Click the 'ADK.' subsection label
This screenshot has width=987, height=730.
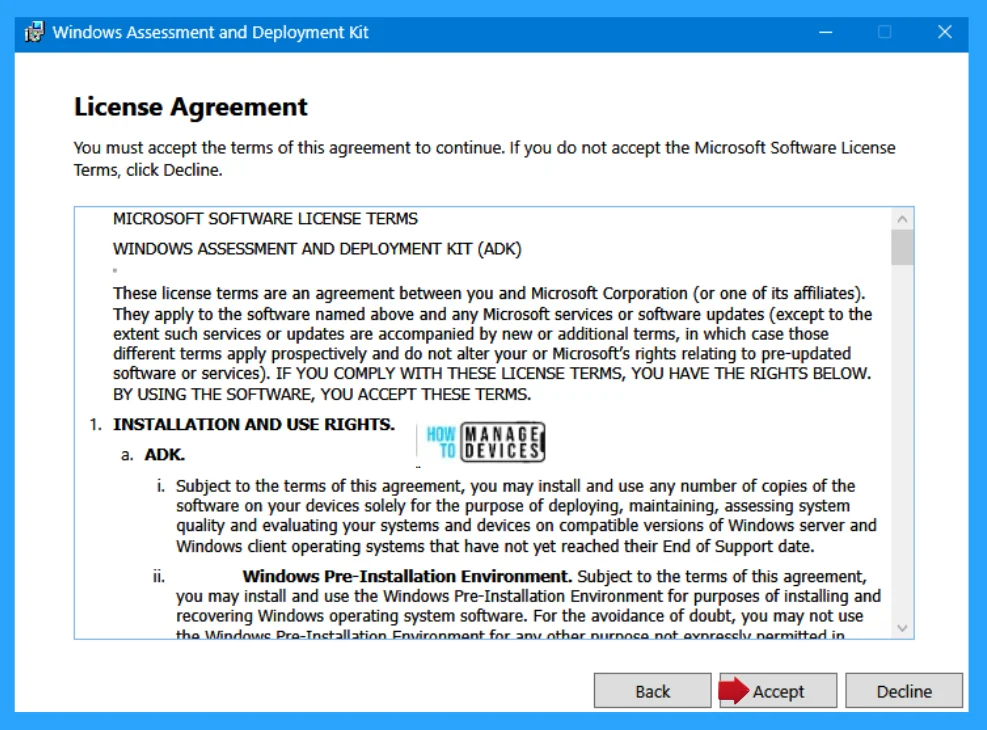[164, 454]
